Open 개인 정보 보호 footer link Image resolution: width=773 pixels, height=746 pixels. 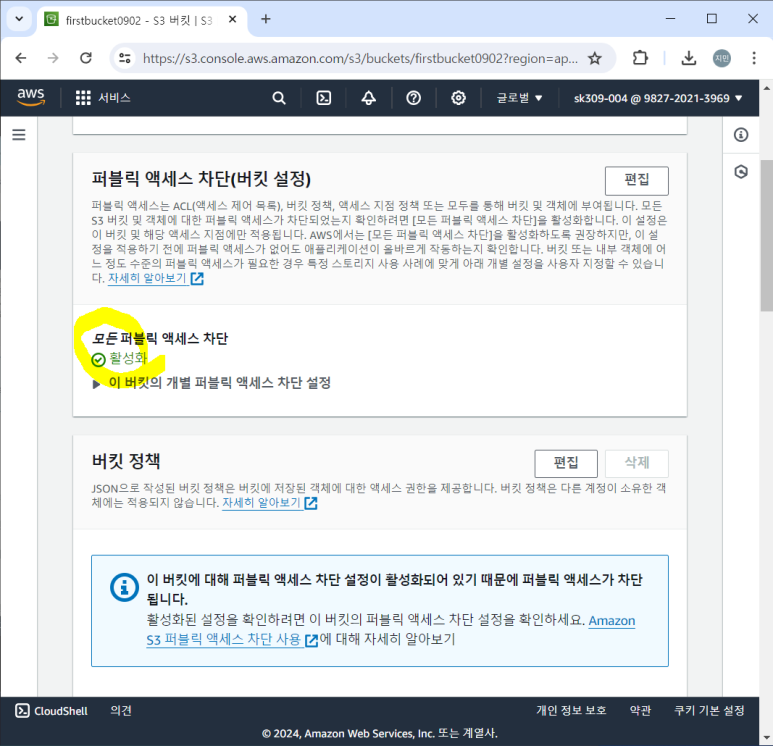(571, 710)
